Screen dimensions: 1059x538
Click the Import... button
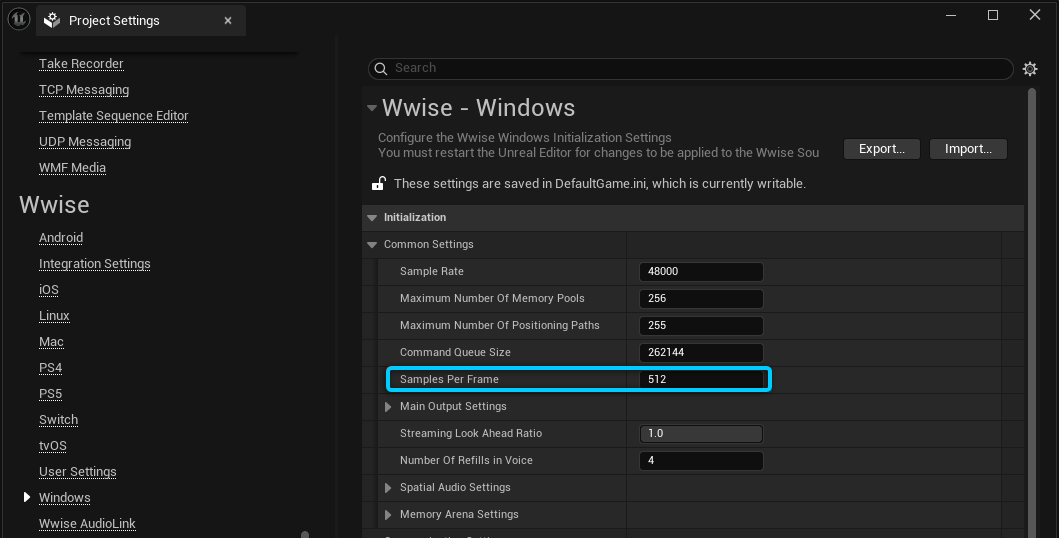[x=967, y=149]
